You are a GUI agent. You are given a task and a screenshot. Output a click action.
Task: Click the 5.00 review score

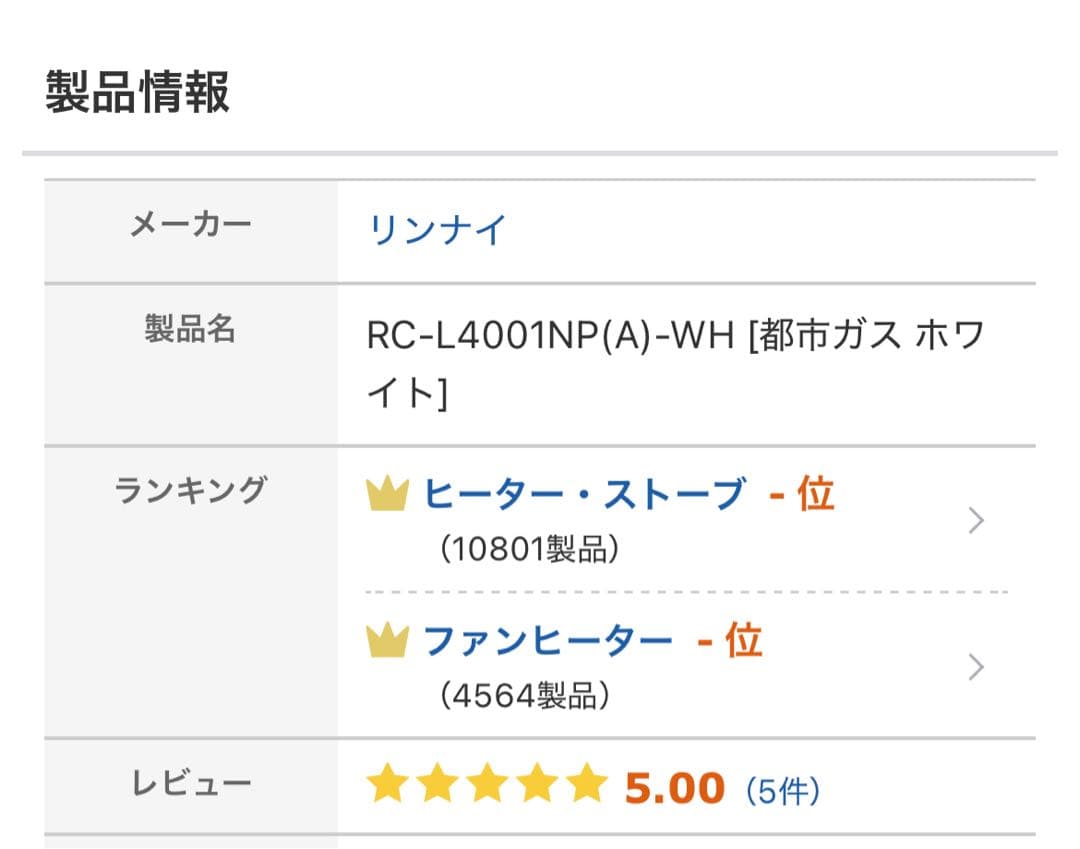(674, 788)
